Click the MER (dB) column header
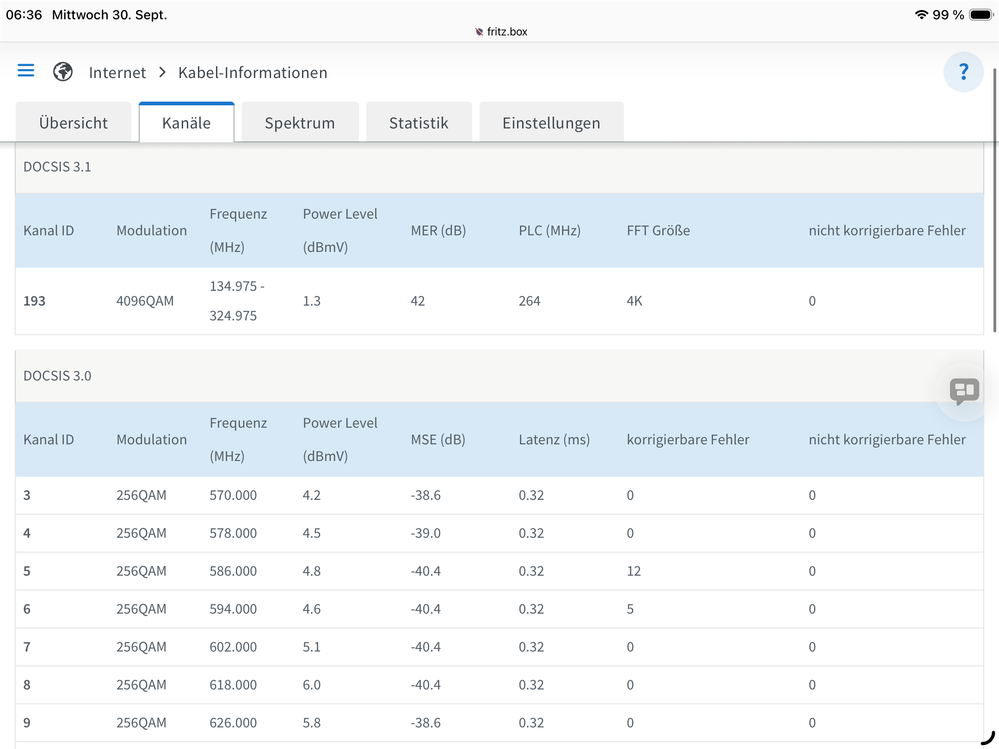999x749 pixels. 438,231
